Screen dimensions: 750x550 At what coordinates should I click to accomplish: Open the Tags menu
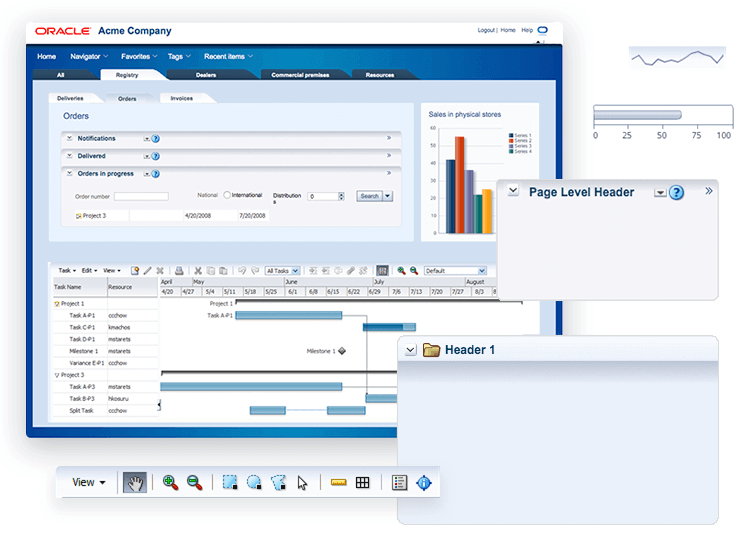(179, 56)
